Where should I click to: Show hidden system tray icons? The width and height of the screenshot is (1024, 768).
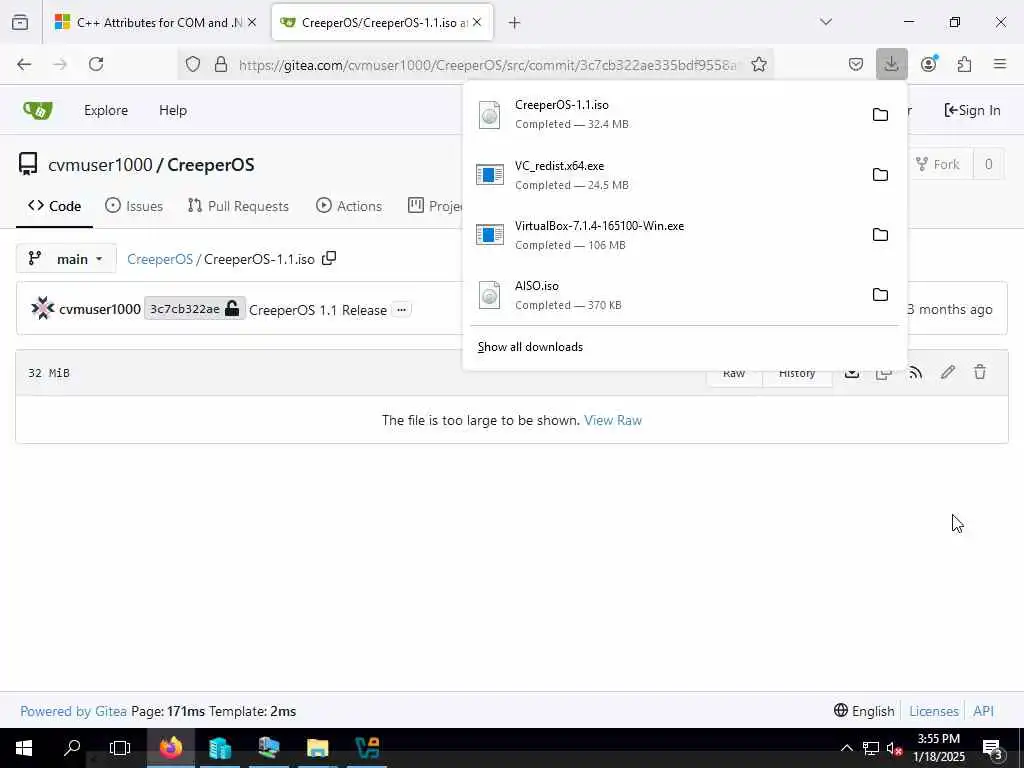pyautogui.click(x=846, y=748)
